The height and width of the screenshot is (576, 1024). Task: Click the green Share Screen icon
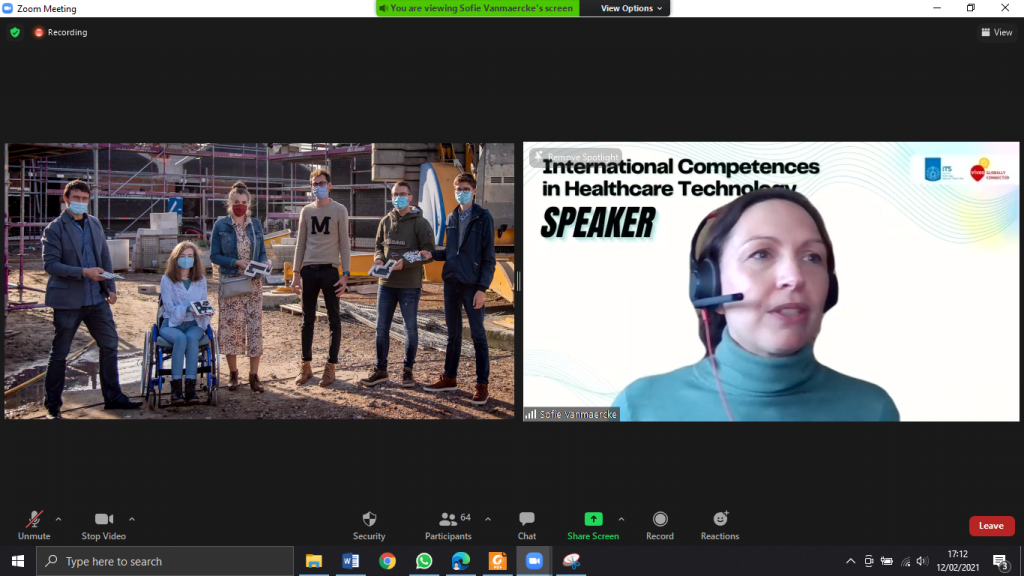click(x=593, y=519)
